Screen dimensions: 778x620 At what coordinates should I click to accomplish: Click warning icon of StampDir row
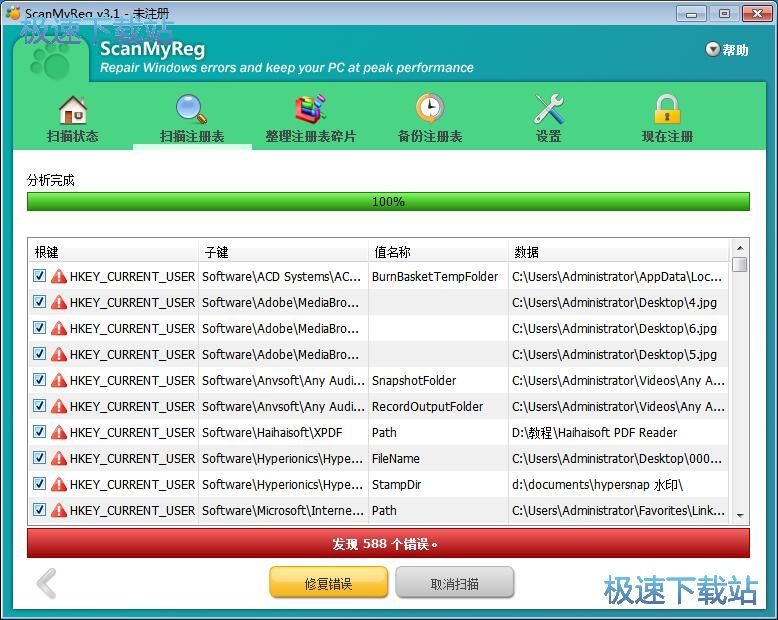coord(59,484)
